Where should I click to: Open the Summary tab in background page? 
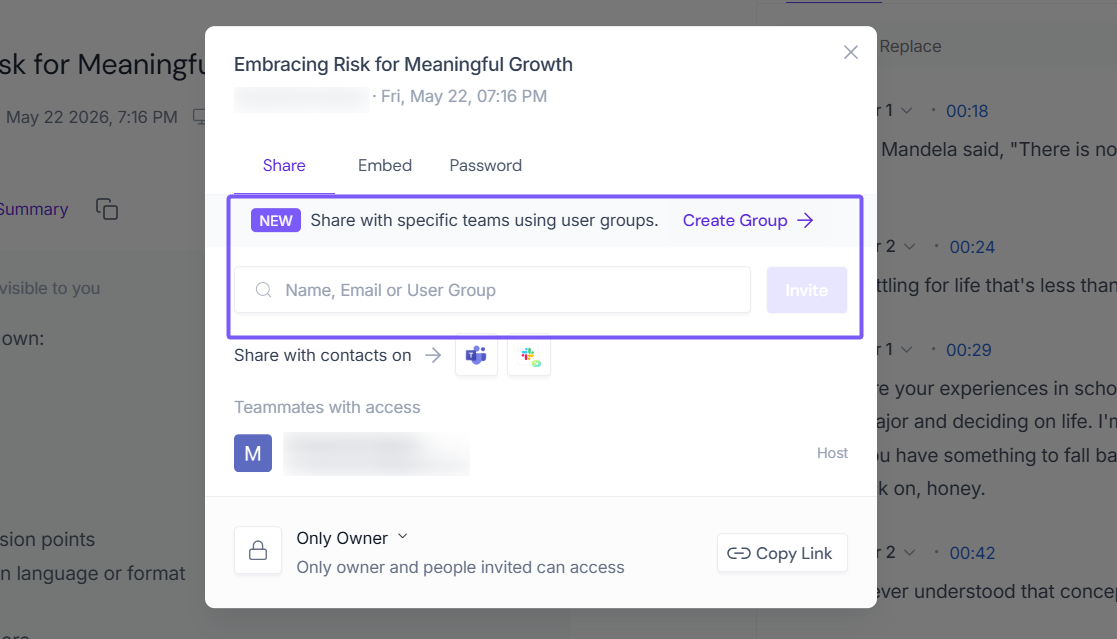(x=33, y=209)
